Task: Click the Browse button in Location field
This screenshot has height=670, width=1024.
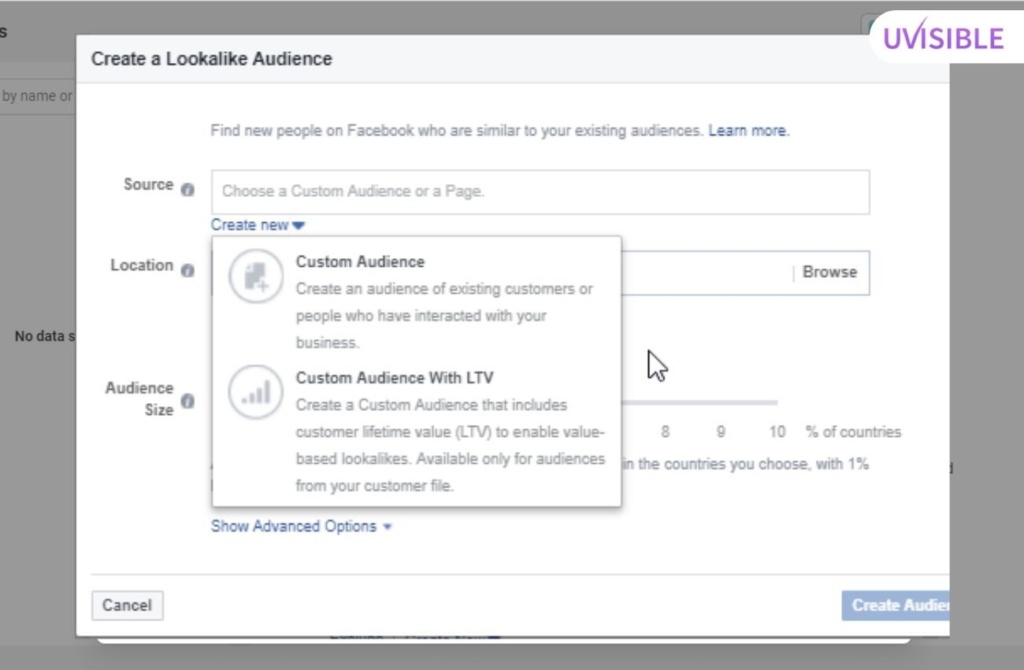Action: pyautogui.click(x=829, y=272)
